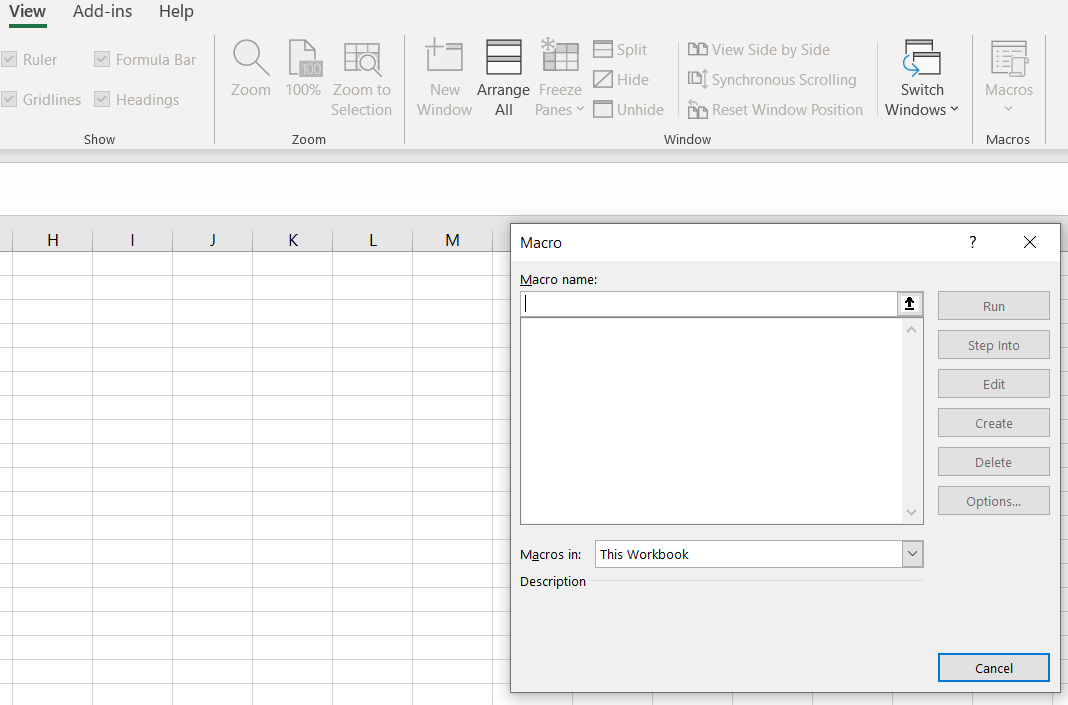Click the collapse-dialog arrow beside Macro name
This screenshot has width=1068, height=705.
tap(909, 304)
